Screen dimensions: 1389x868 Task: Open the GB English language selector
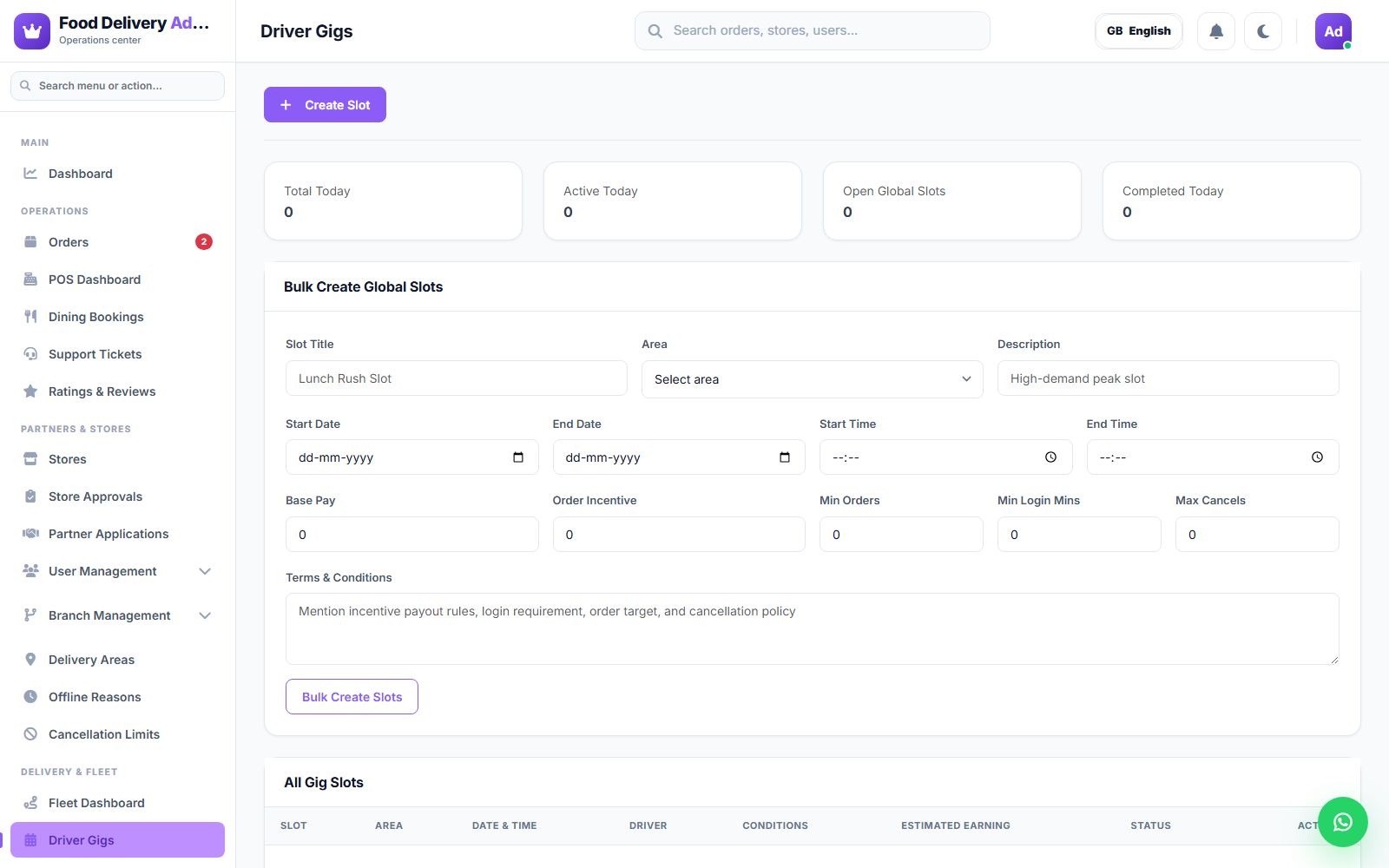1139,31
